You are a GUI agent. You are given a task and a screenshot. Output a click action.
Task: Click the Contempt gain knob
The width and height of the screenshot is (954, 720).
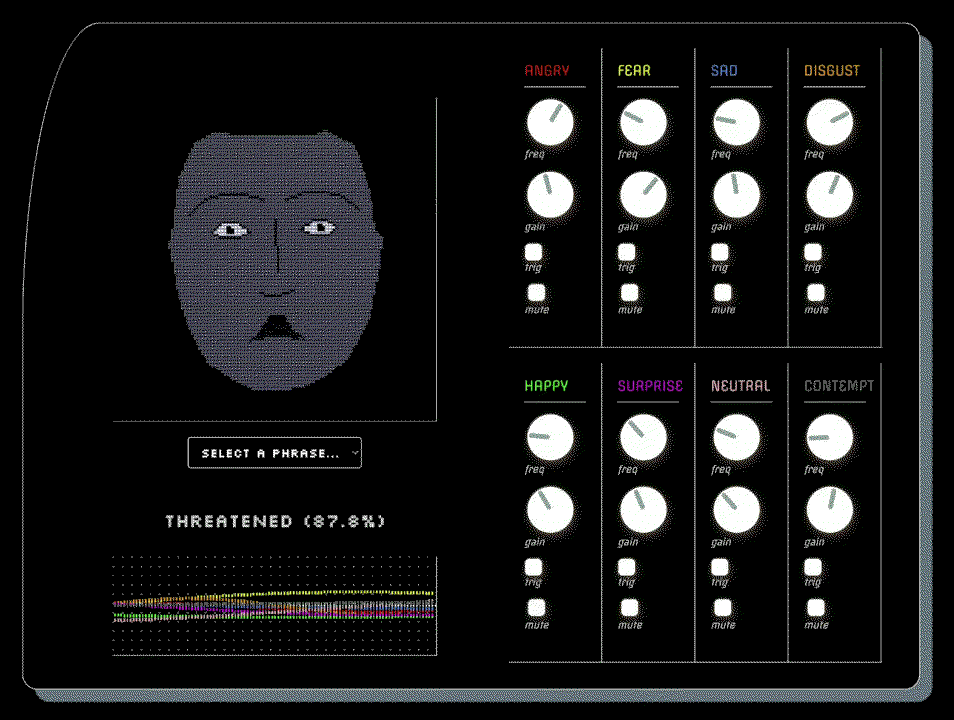829,510
